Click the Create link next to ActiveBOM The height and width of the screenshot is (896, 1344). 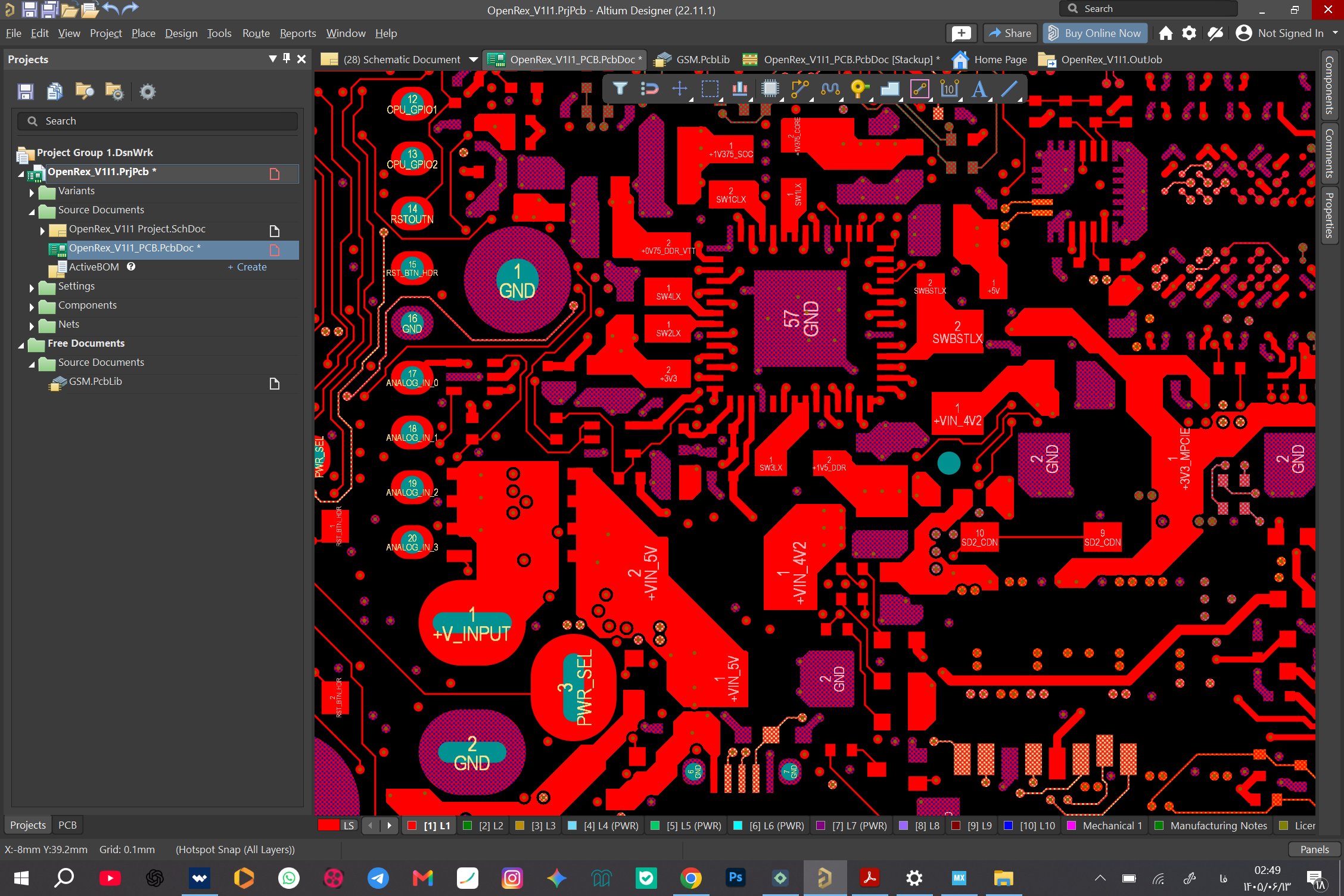click(x=247, y=267)
